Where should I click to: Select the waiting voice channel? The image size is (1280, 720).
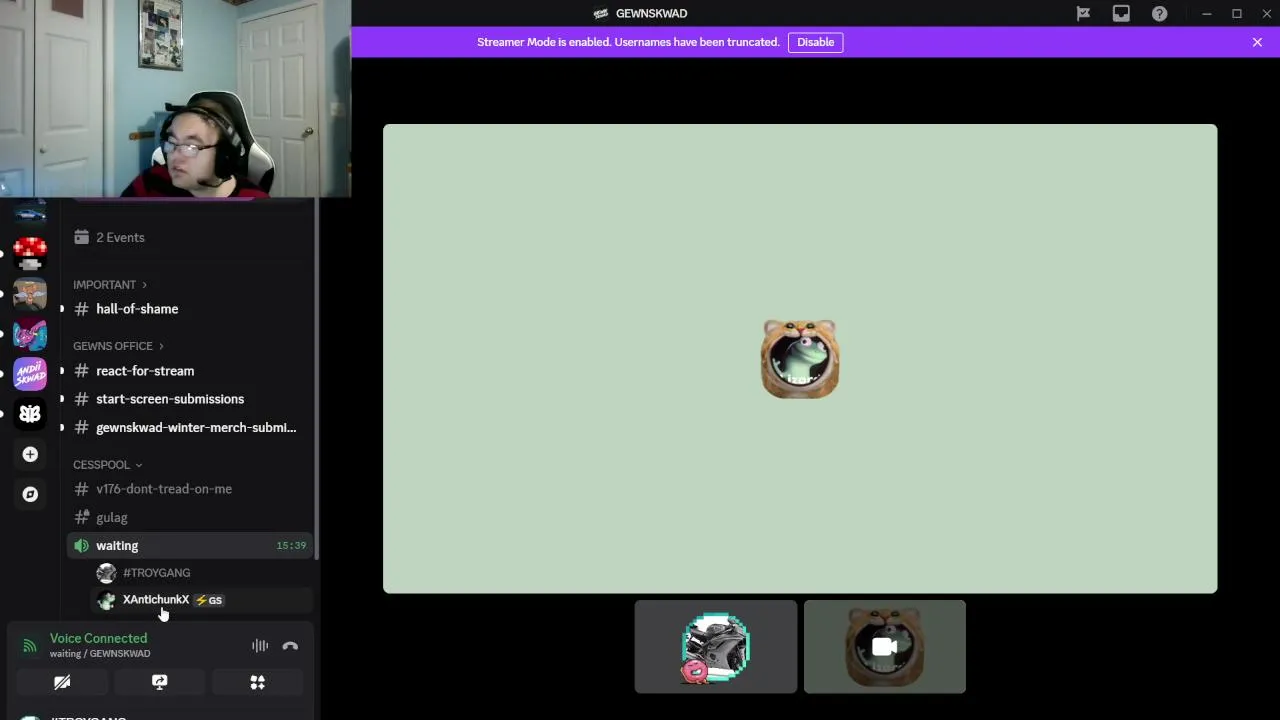pos(190,545)
